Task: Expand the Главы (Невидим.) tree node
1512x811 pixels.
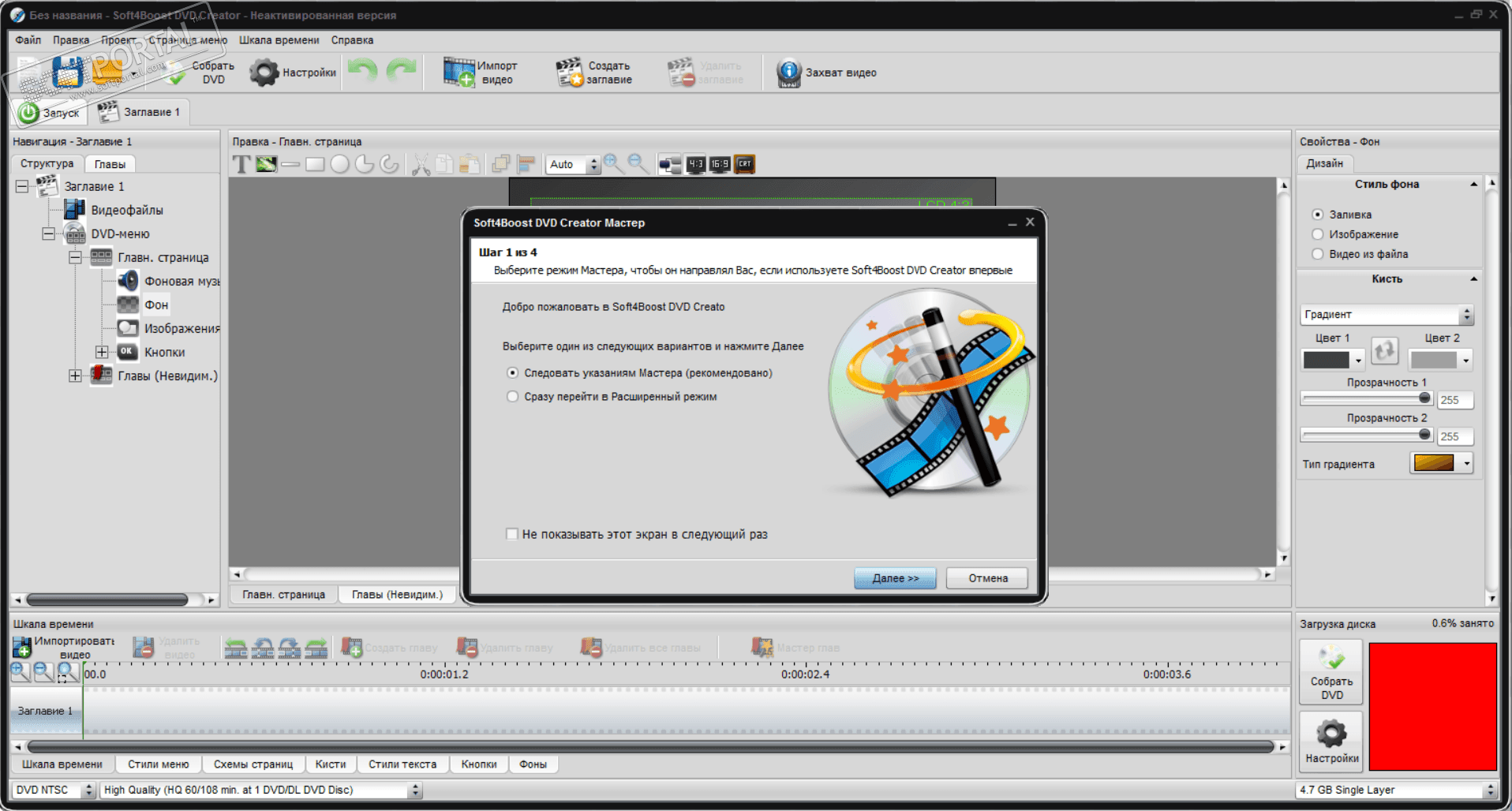Action: [75, 376]
